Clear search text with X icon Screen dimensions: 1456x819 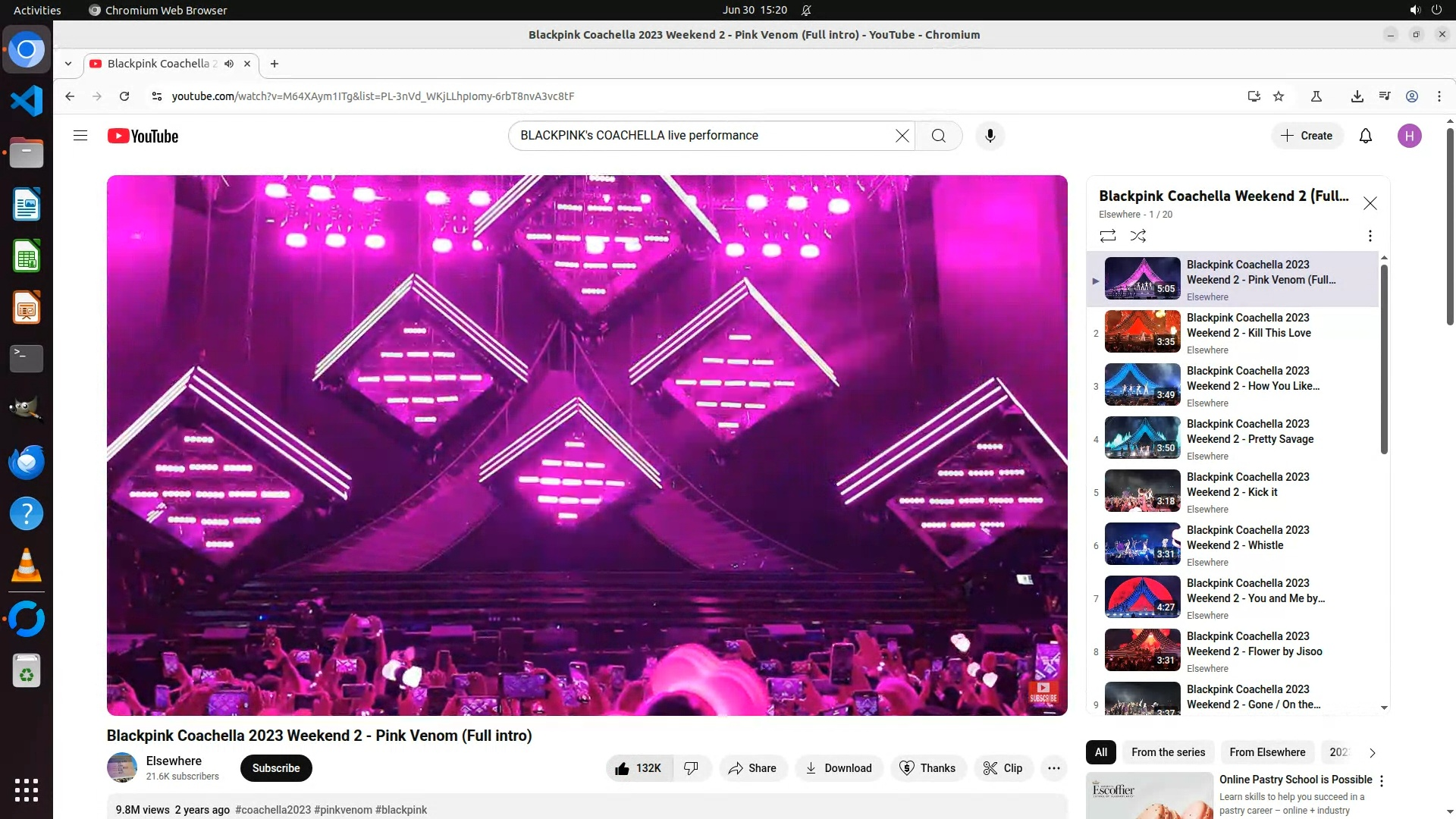(902, 136)
